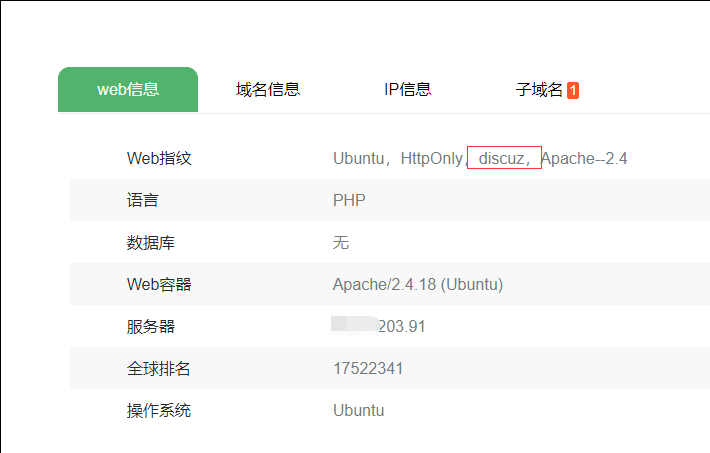The height and width of the screenshot is (453, 710).
Task: Click the Apache--2.4 fingerprint value
Action: pos(584,159)
